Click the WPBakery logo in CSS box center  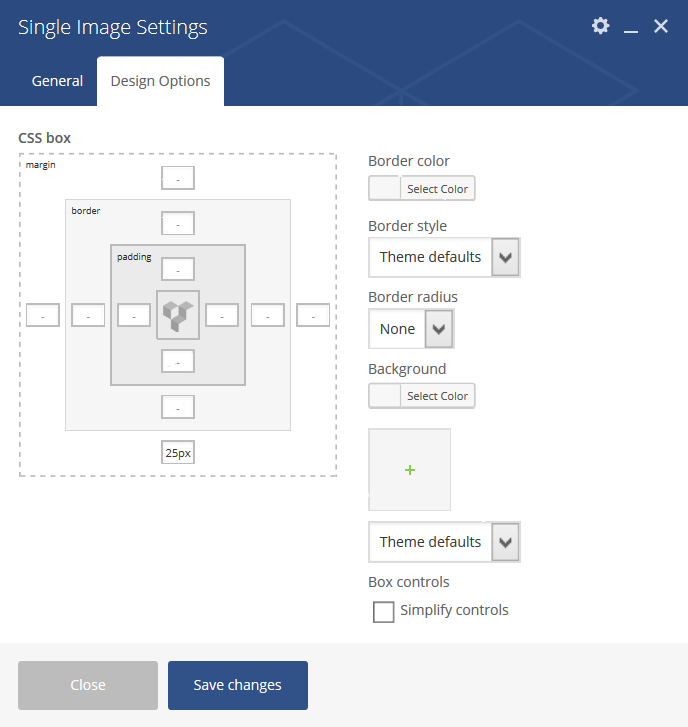pos(178,315)
